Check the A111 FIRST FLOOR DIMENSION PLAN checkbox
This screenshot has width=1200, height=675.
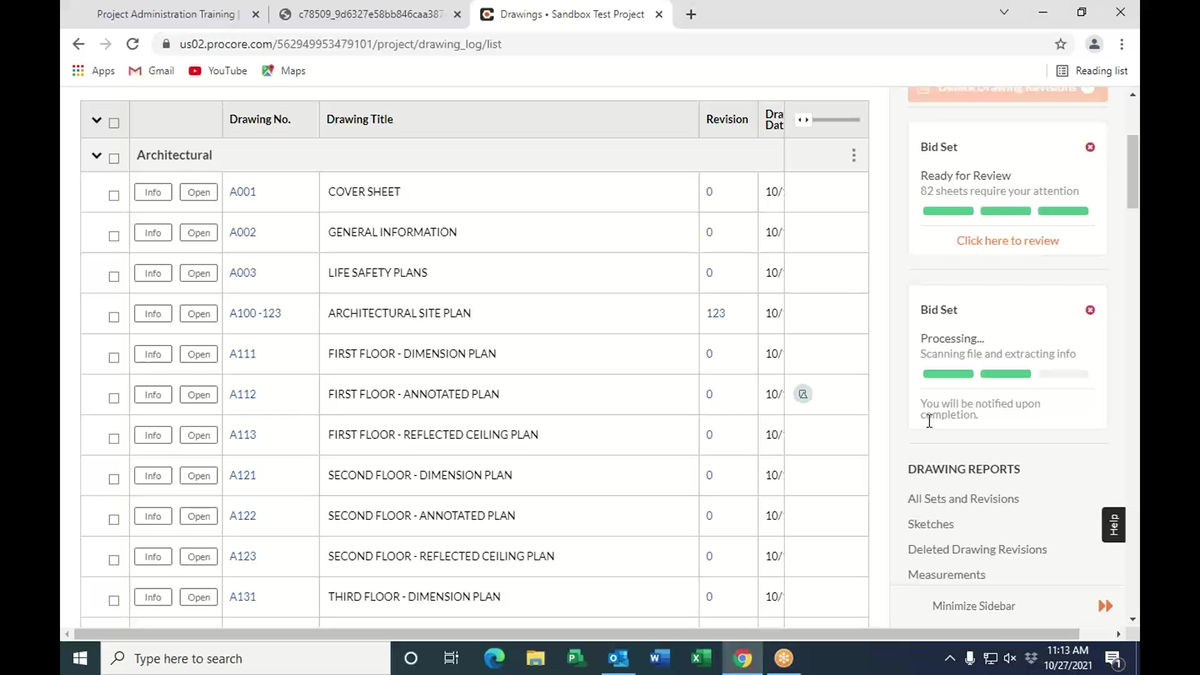pyautogui.click(x=113, y=357)
